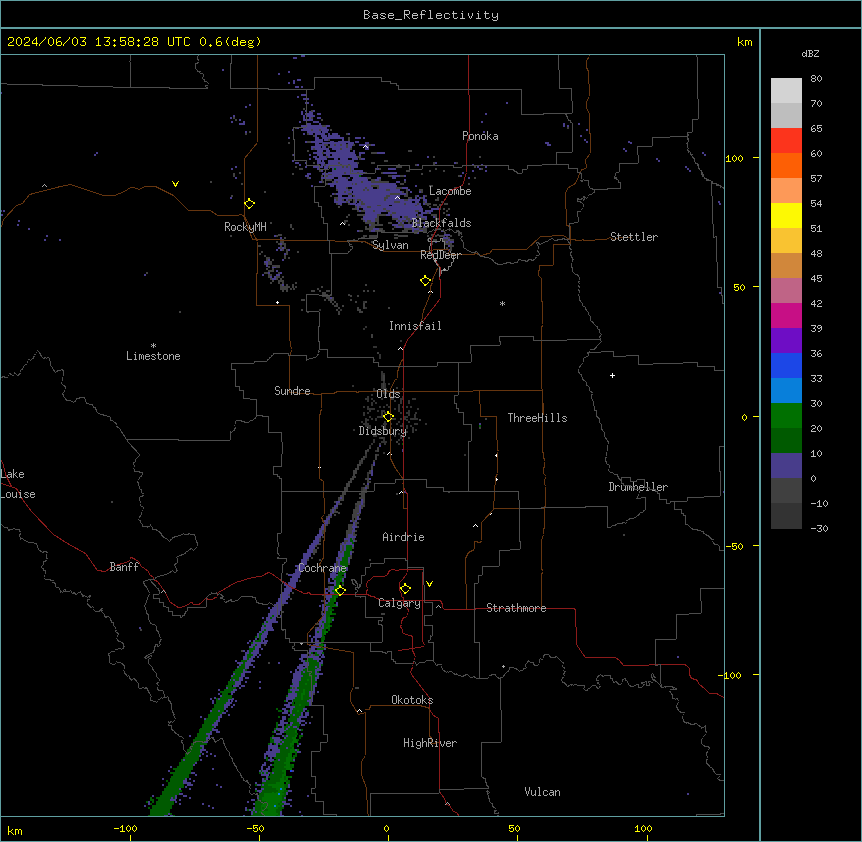Viewport: 862px width, 842px height.
Task: Click the amber 48-51 dBZ legend swatch
Action: pos(786,241)
